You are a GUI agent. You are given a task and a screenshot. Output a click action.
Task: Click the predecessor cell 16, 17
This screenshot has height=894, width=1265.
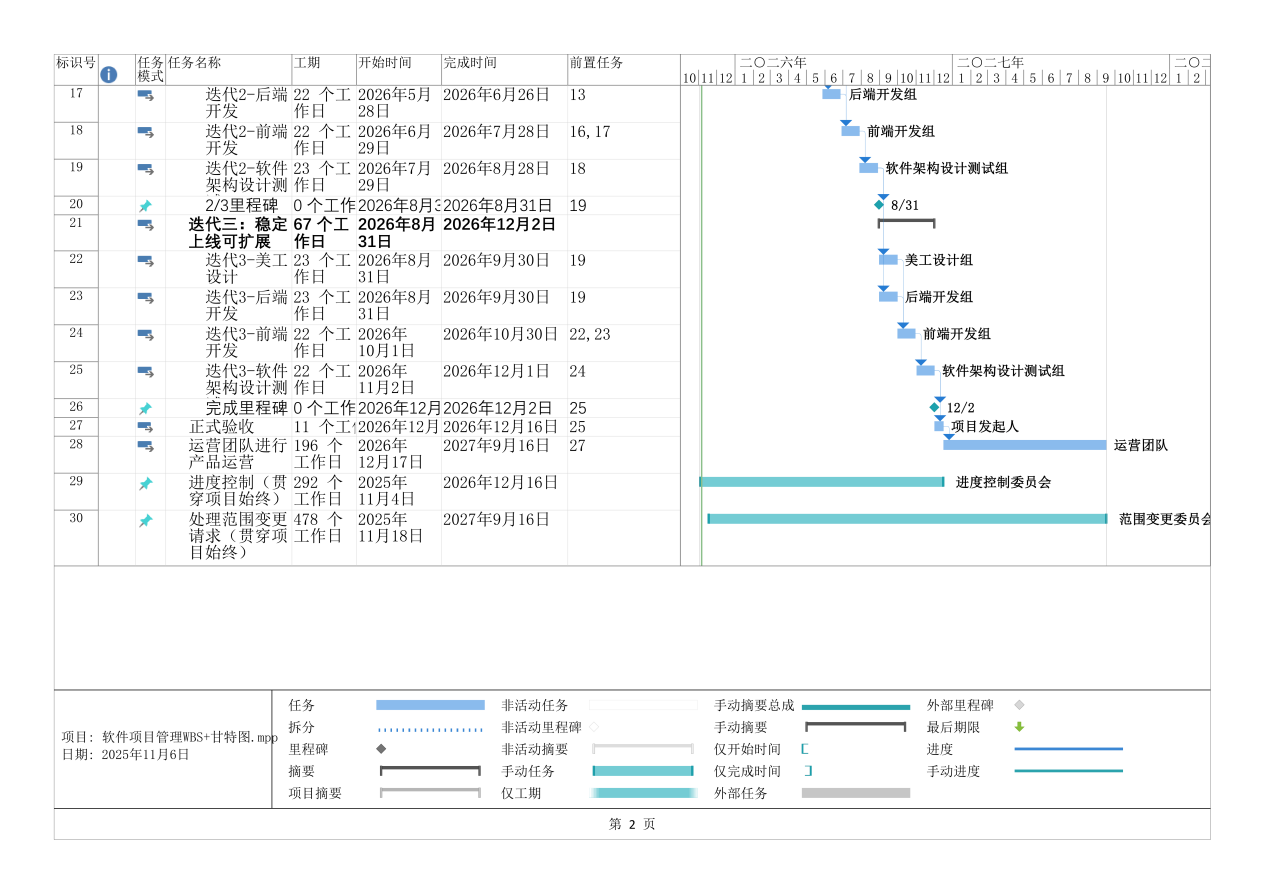pos(589,132)
